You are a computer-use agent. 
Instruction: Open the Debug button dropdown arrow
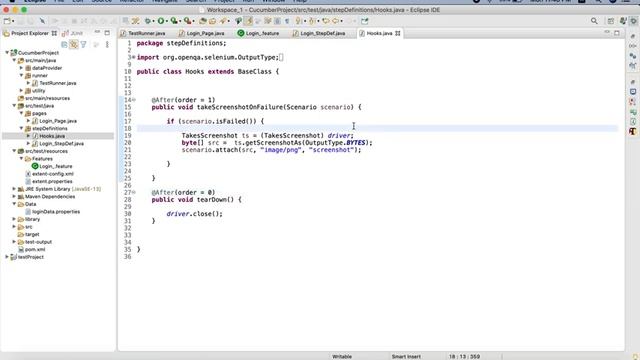153,21
